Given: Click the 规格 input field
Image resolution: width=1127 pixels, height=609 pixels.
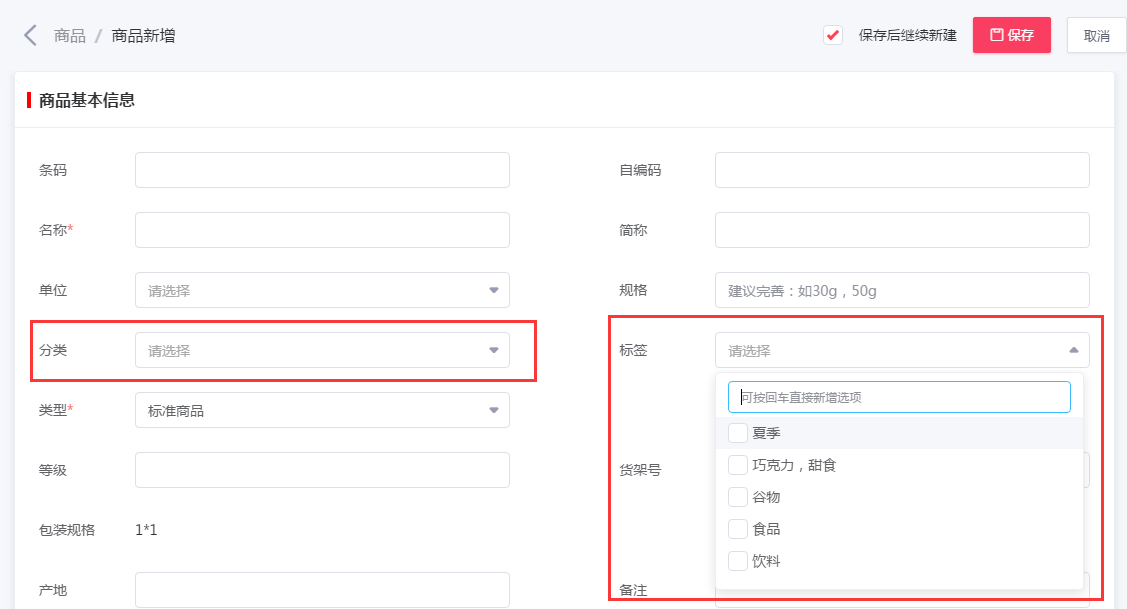Looking at the screenshot, I should 901,290.
